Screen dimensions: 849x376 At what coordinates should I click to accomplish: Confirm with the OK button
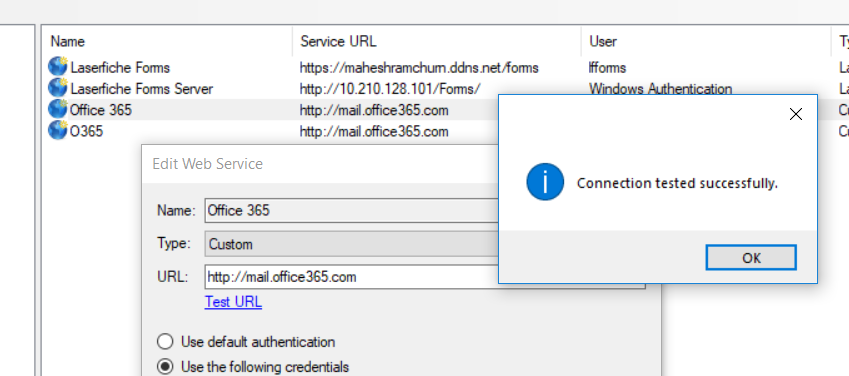pos(751,258)
